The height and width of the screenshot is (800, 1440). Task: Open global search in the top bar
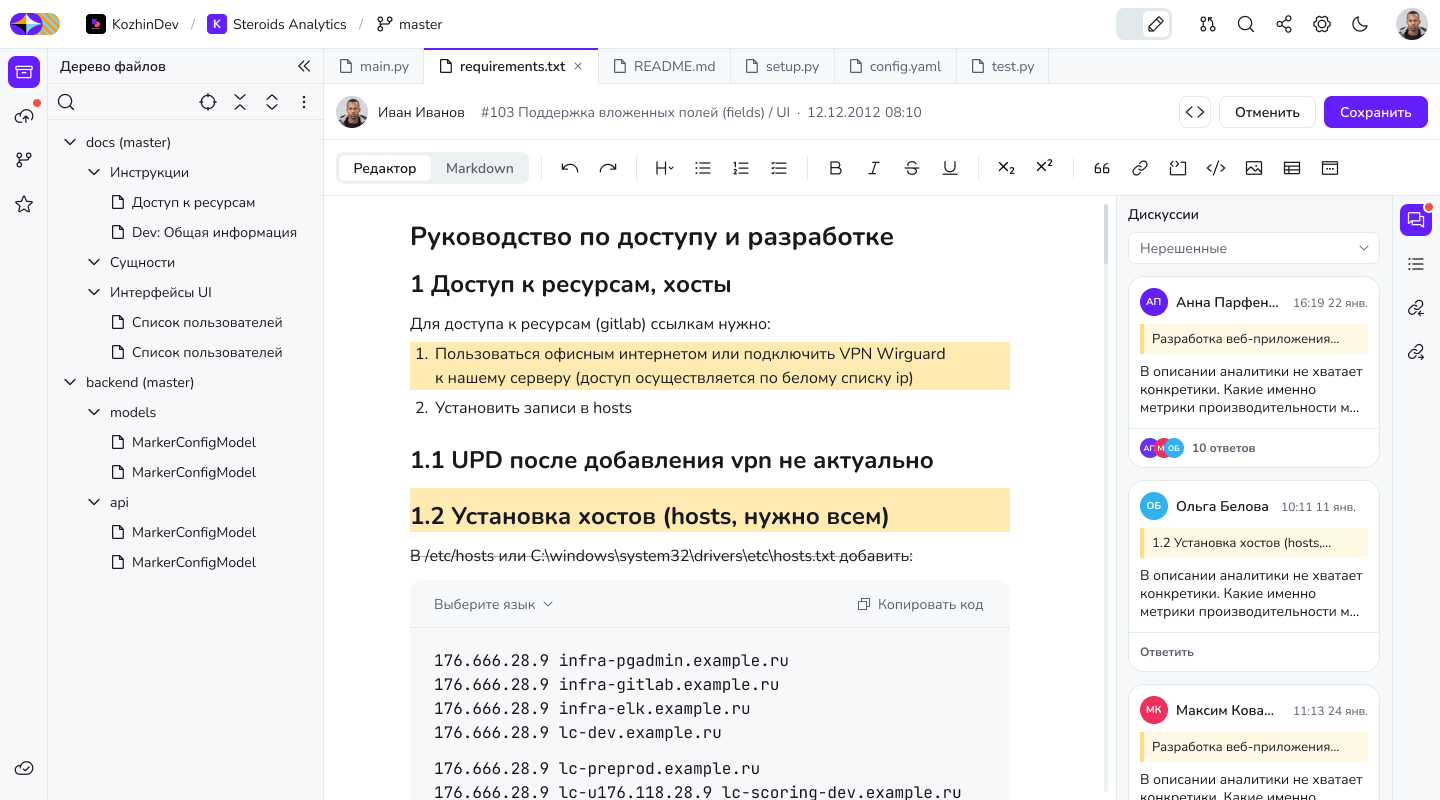[x=1246, y=24]
